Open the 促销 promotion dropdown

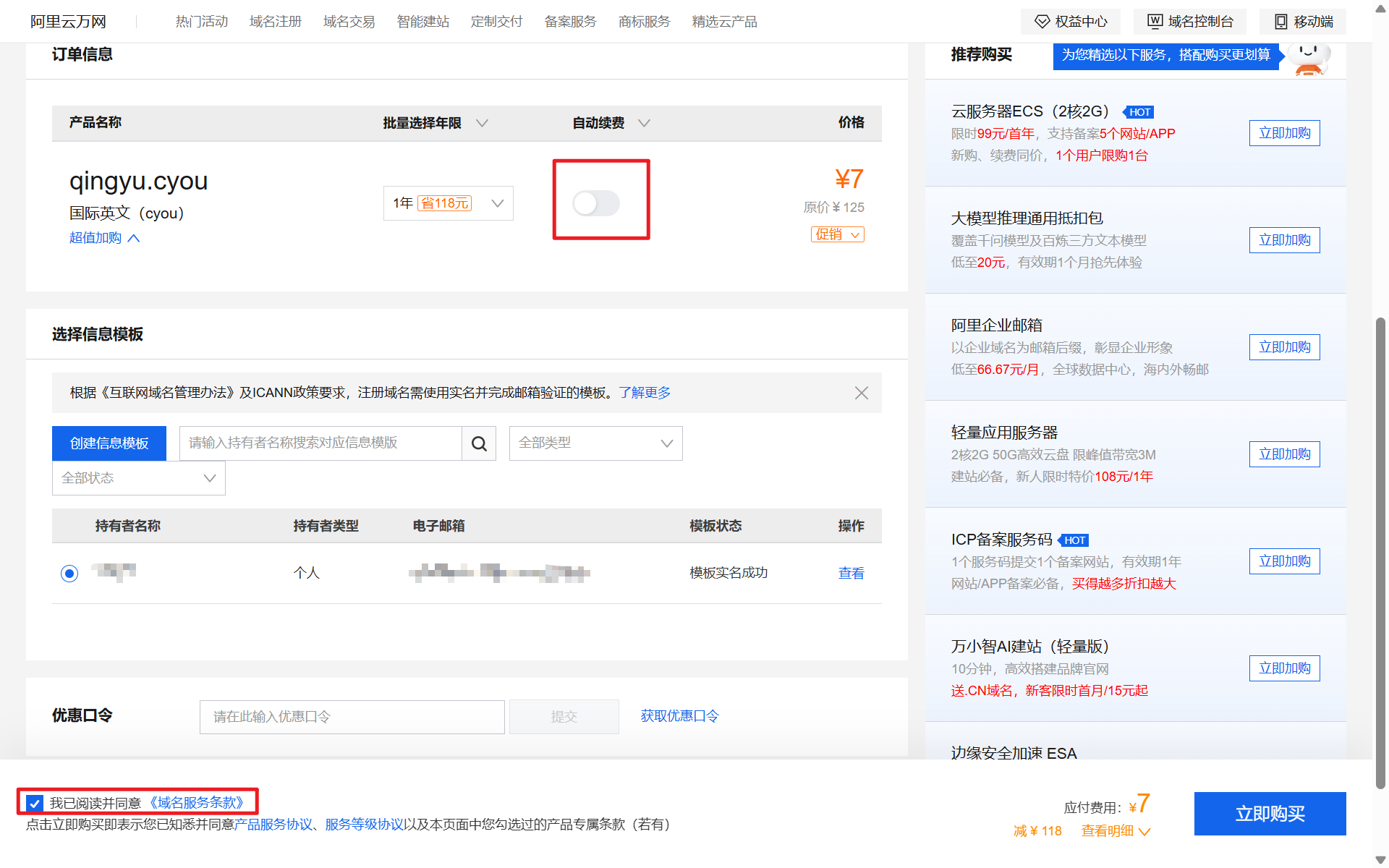(837, 234)
